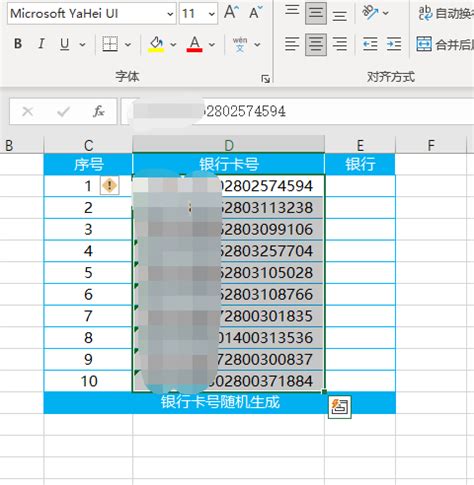Click the Decrease Indent icon
This screenshot has width=474, height=485.
coord(370,44)
